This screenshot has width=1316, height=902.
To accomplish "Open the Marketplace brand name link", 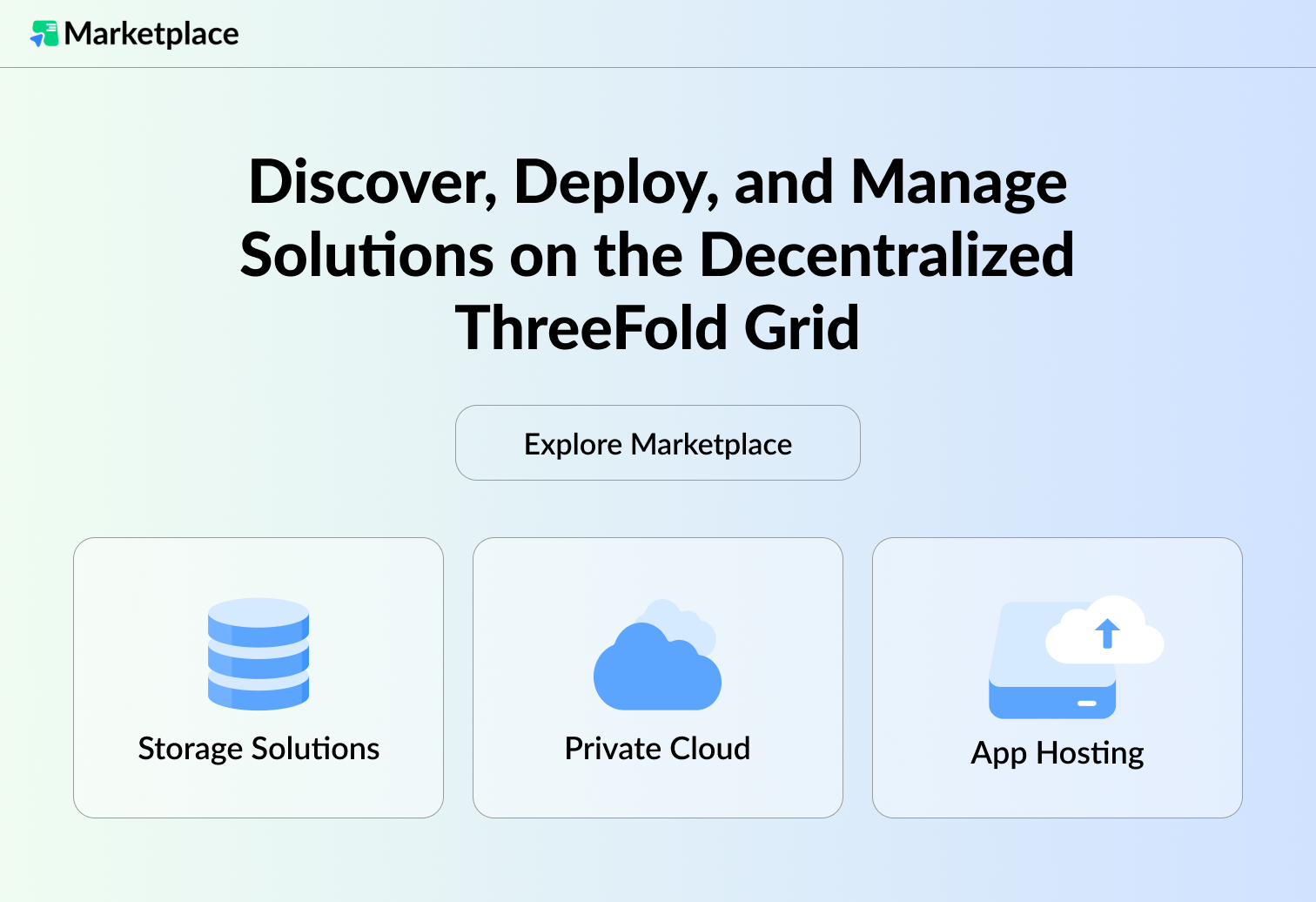I will 151,34.
